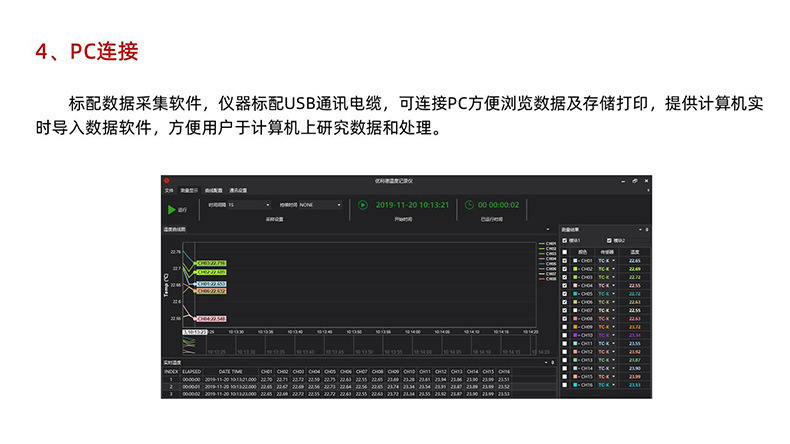This screenshot has height=444, width=790.
Task: Open the 通讯设置 menu
Action: pos(238,191)
